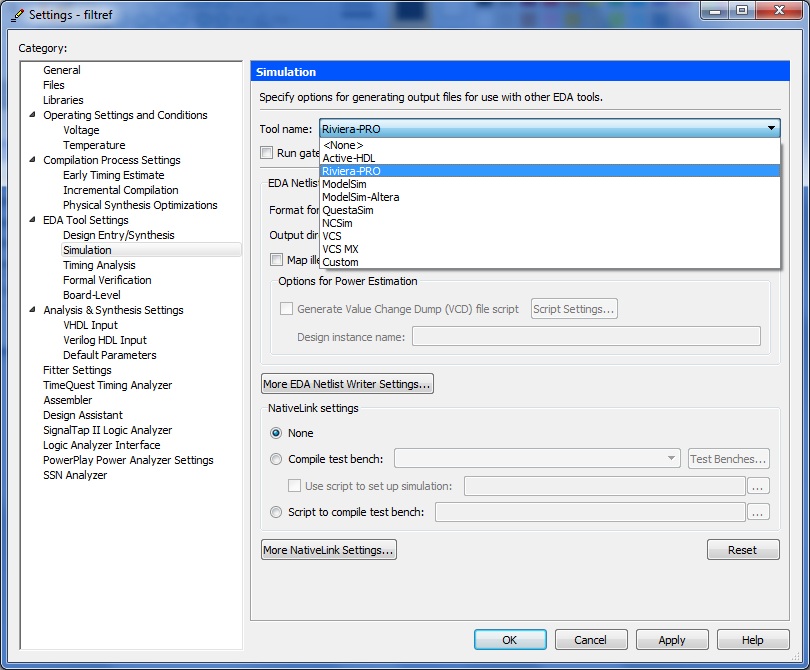Screen dimensions: 810x670
Task: Open More EDA Netlist Writer Settings
Action: (347, 384)
